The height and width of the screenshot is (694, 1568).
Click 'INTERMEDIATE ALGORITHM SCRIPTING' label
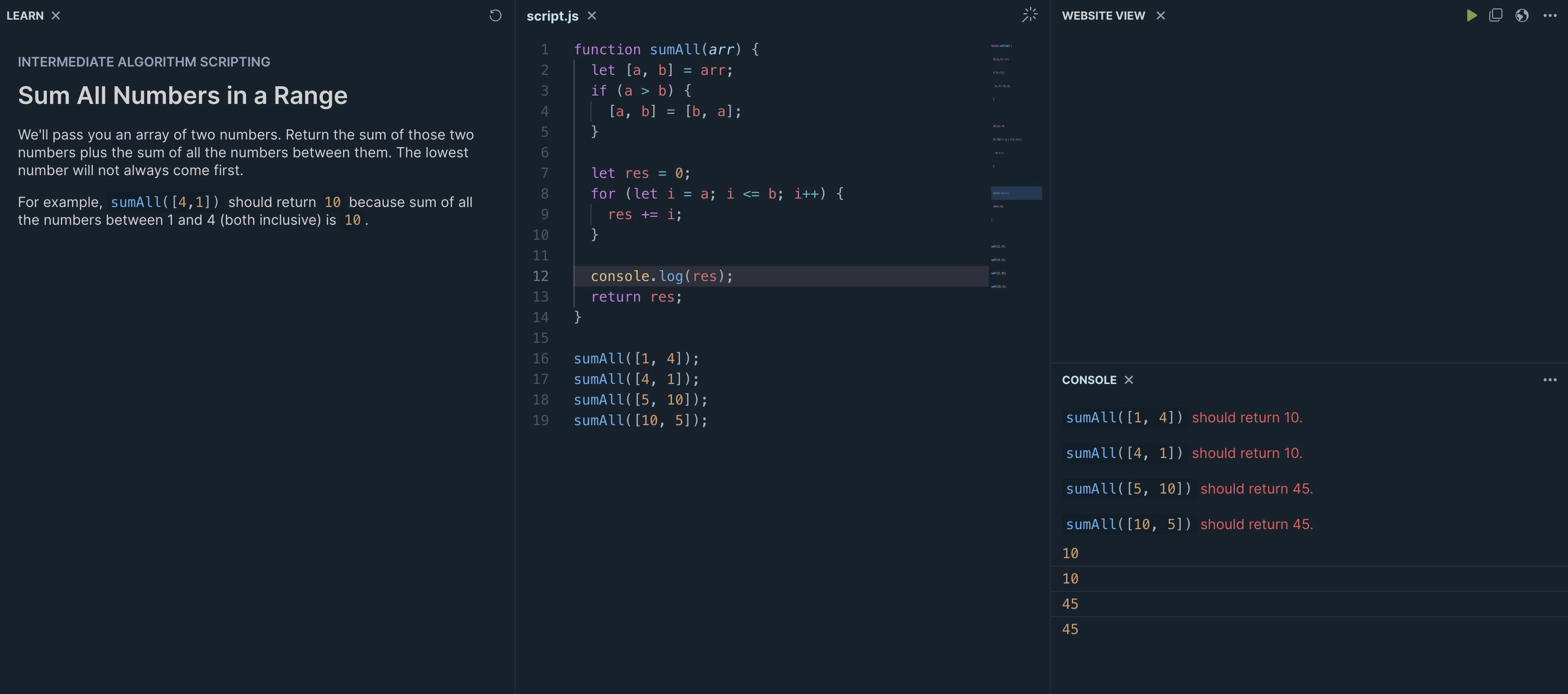click(x=144, y=61)
